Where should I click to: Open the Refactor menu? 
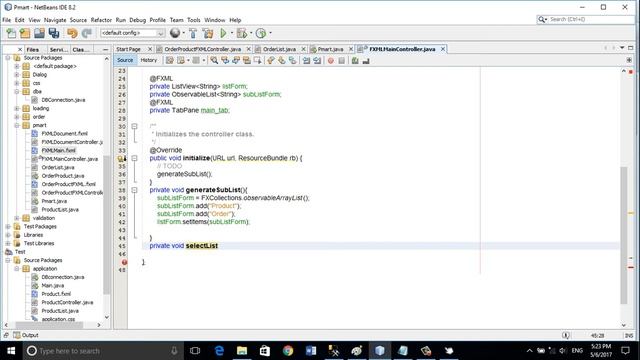(101, 20)
